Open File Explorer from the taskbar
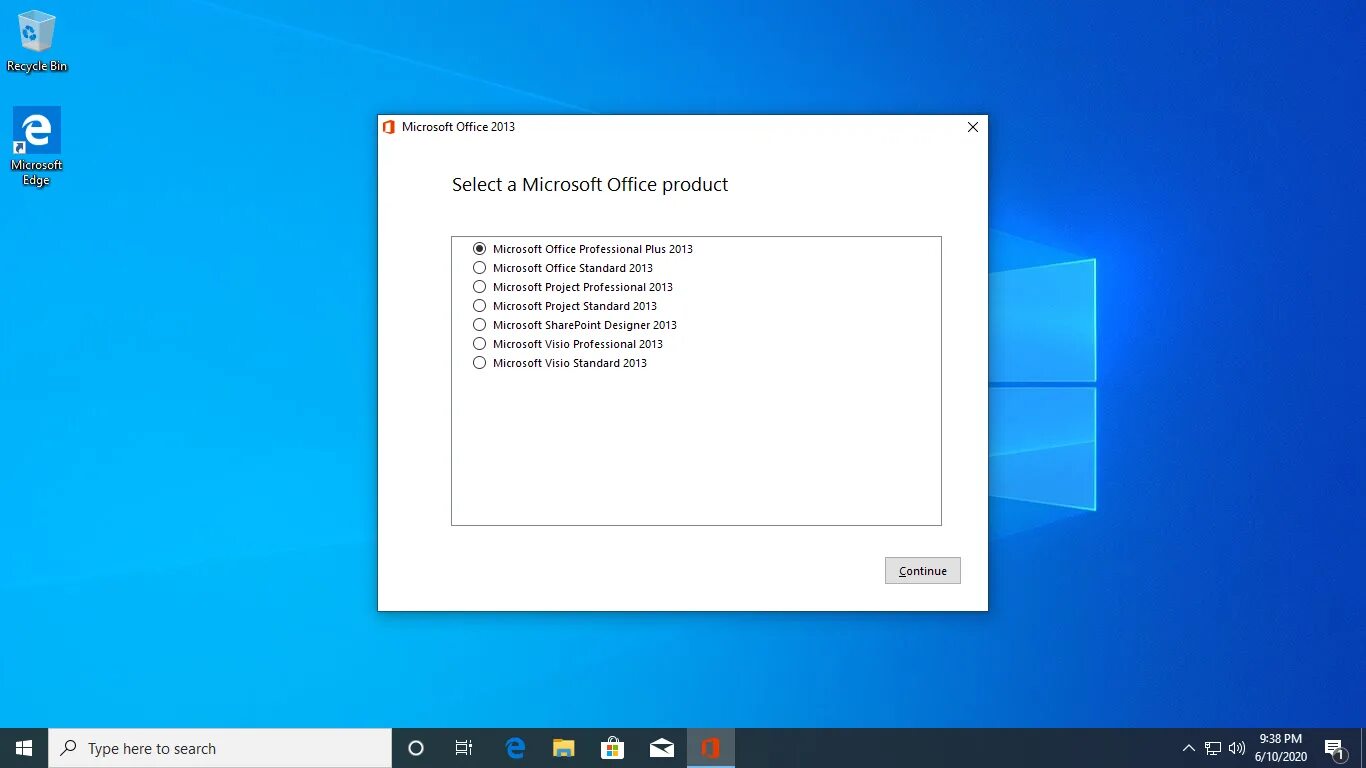The image size is (1366, 768). [x=563, y=747]
